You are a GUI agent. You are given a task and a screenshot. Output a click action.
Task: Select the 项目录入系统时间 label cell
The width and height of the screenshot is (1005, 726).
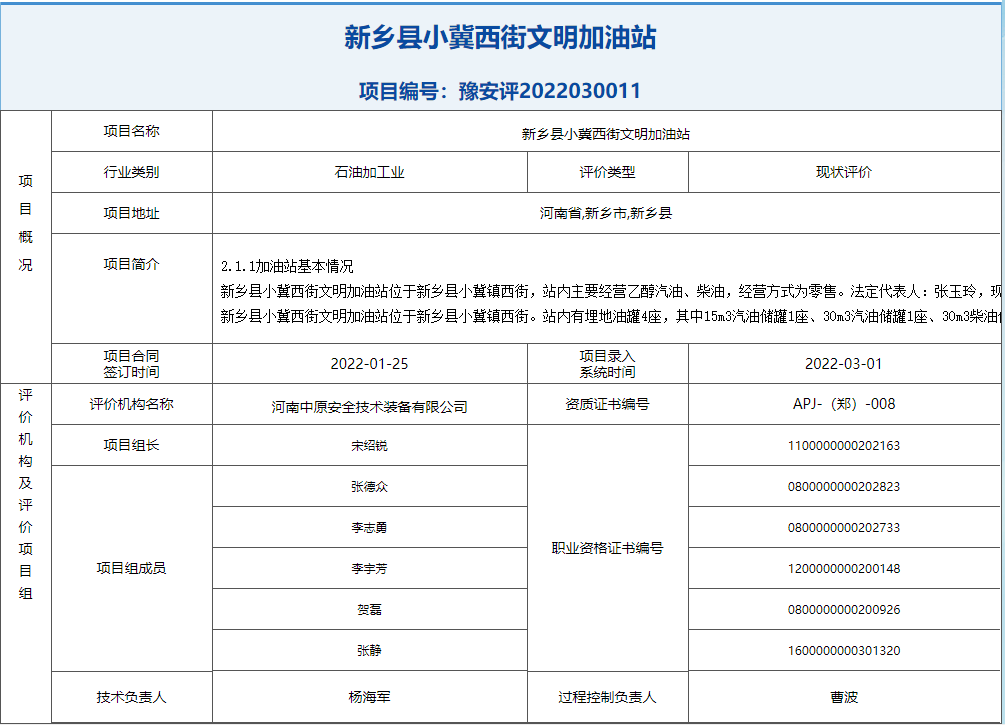point(608,363)
